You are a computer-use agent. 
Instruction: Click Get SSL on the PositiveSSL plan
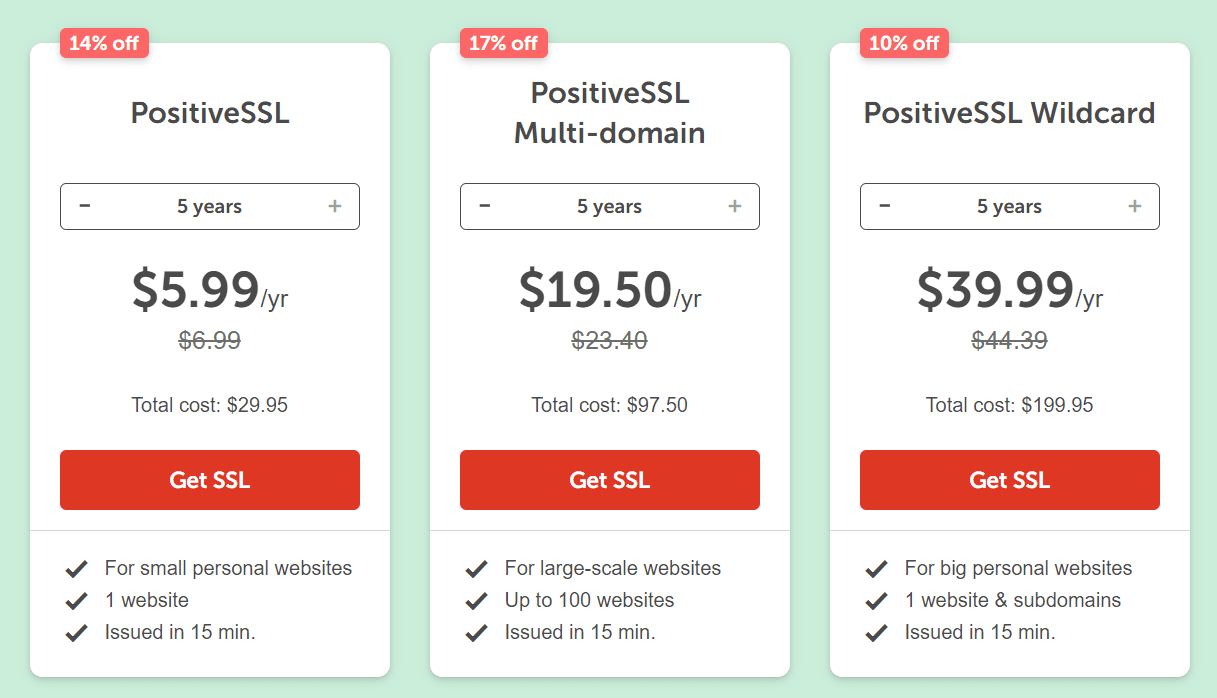[x=209, y=480]
